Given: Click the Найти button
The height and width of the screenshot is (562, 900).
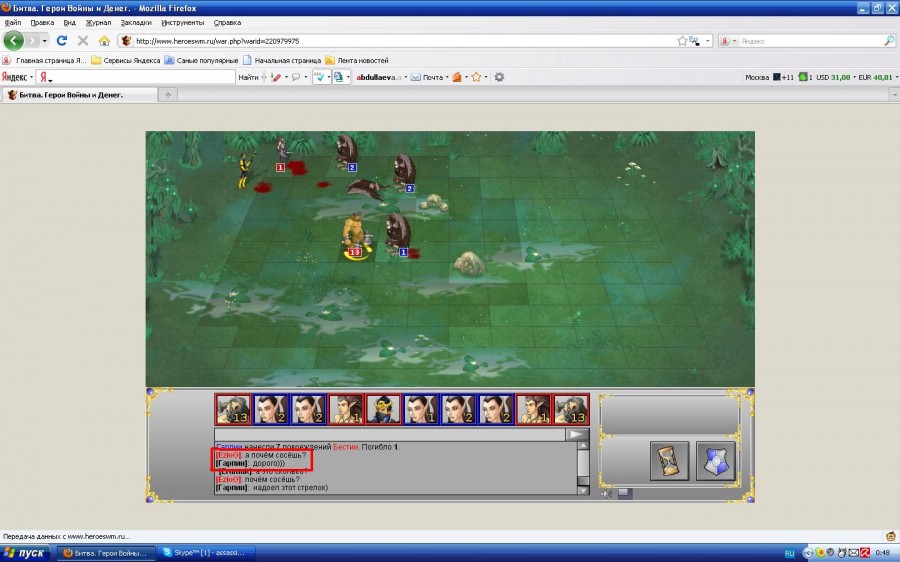Looking at the screenshot, I should coord(248,77).
